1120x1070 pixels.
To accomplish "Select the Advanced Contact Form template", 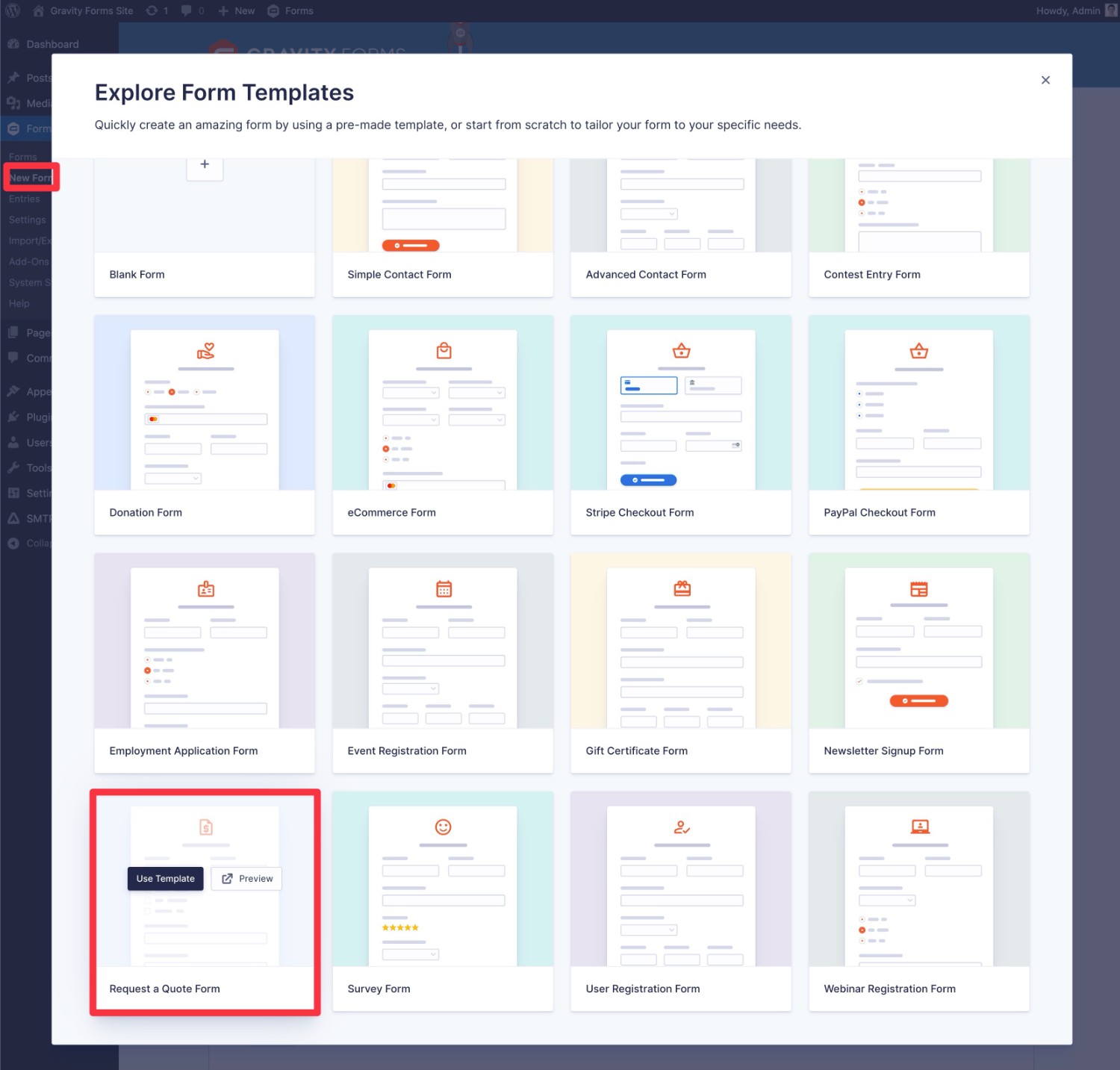I will pyautogui.click(x=681, y=228).
